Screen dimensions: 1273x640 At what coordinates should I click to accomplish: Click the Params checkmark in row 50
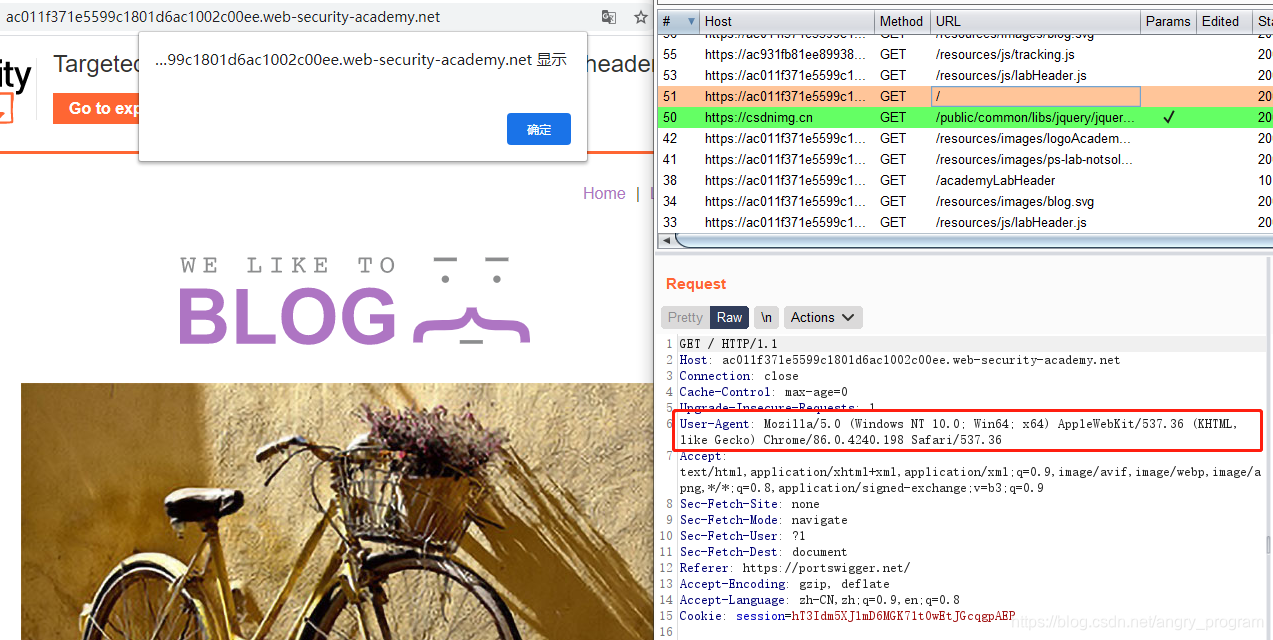point(1168,117)
